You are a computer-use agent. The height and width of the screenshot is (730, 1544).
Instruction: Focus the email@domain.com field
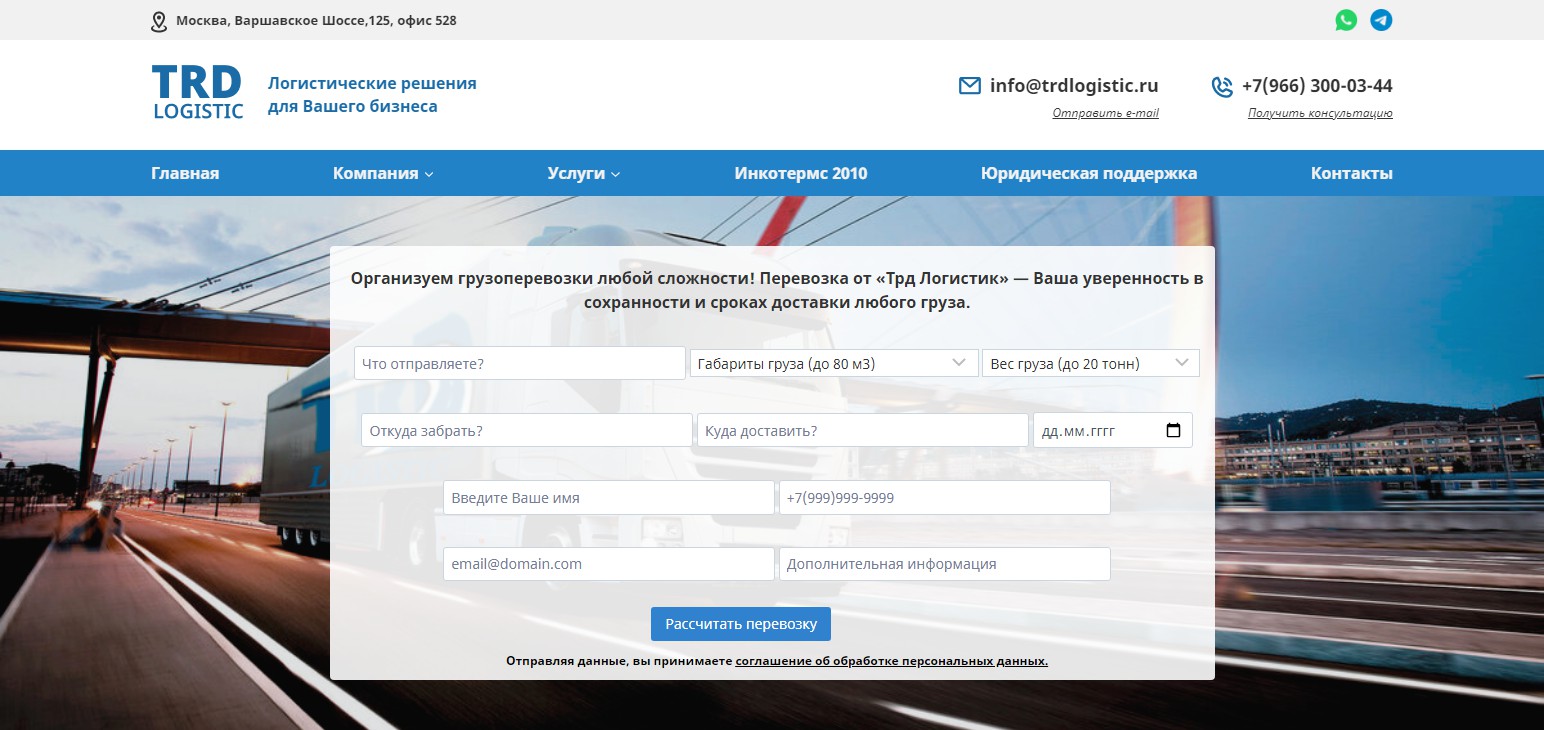coord(609,564)
